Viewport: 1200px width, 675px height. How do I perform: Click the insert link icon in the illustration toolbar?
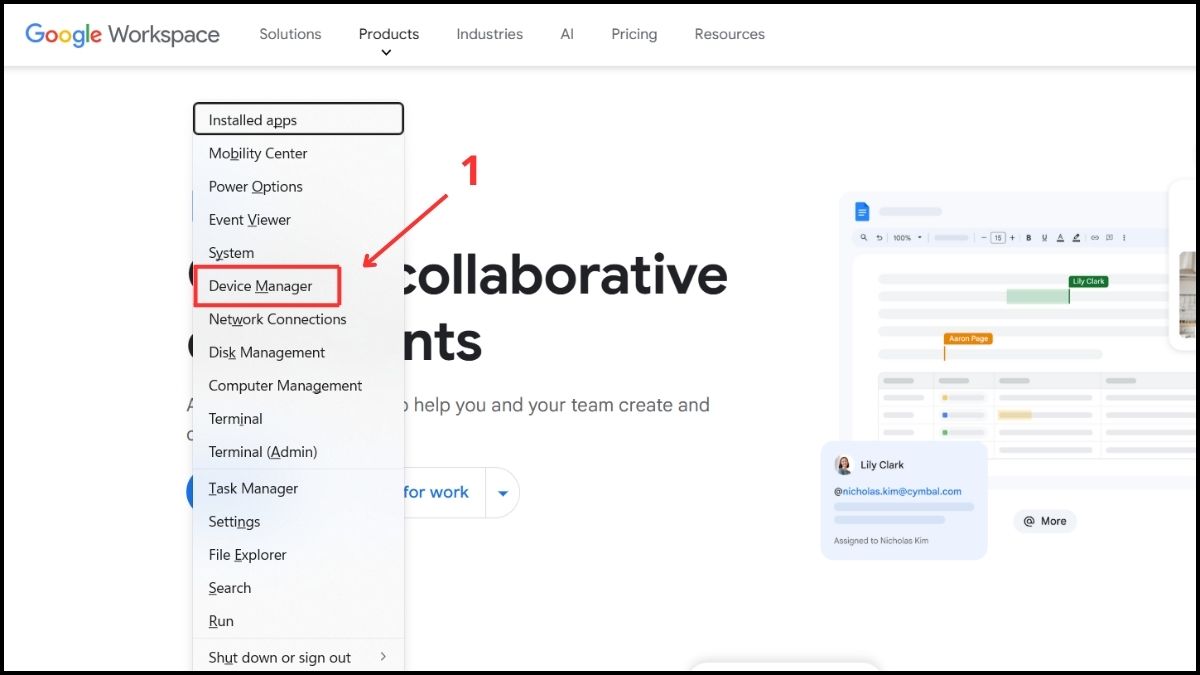(1095, 238)
